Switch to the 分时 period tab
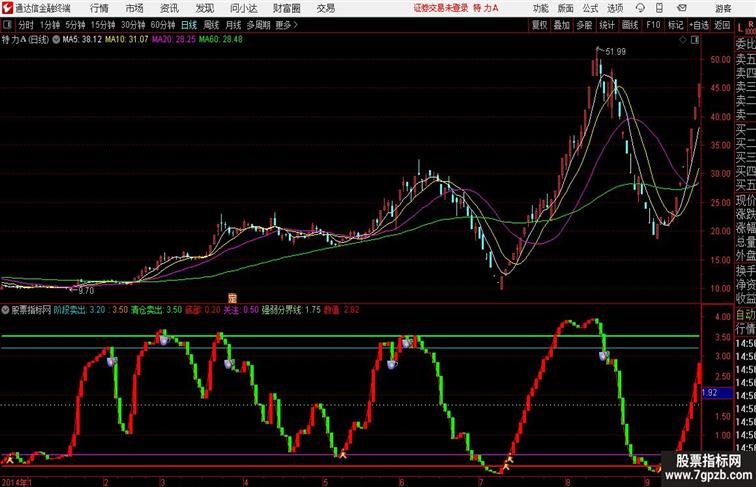This screenshot has width=756, height=487. pos(26,25)
